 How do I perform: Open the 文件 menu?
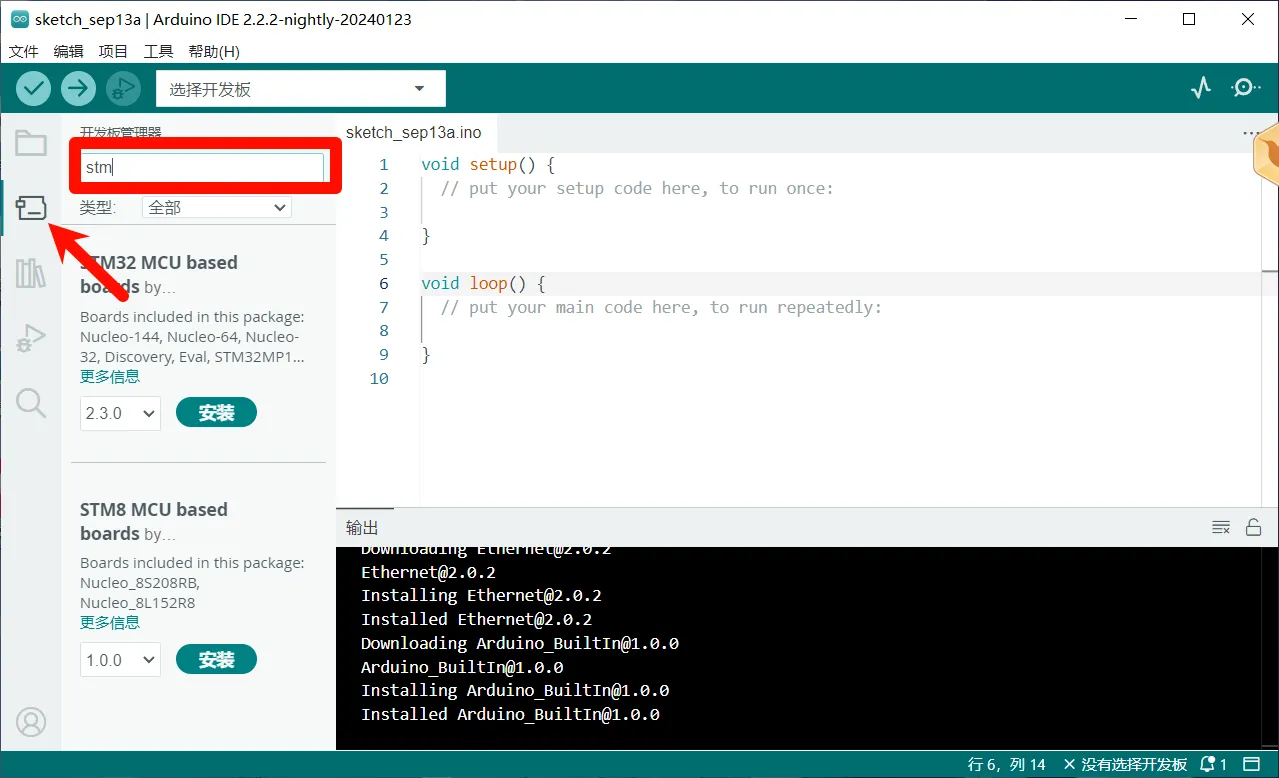tap(23, 51)
